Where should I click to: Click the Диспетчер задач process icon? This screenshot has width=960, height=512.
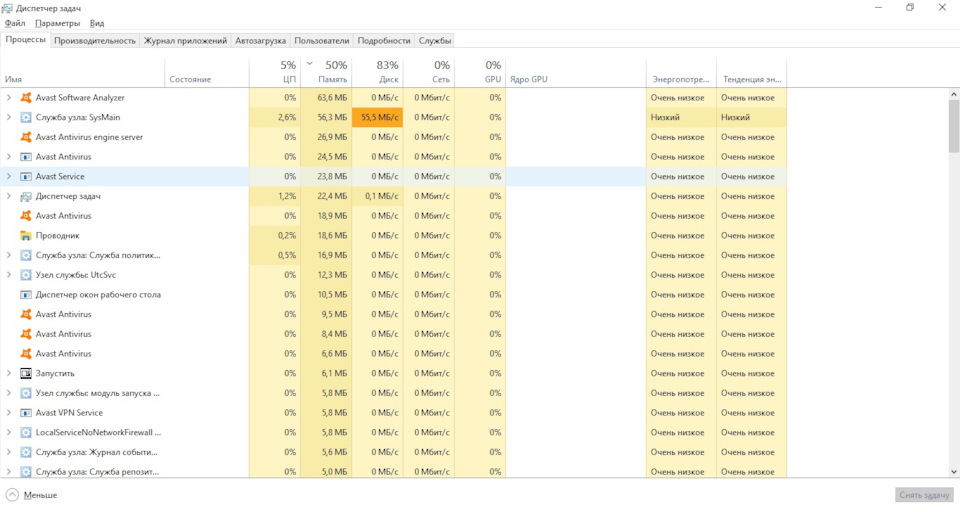tap(26, 196)
